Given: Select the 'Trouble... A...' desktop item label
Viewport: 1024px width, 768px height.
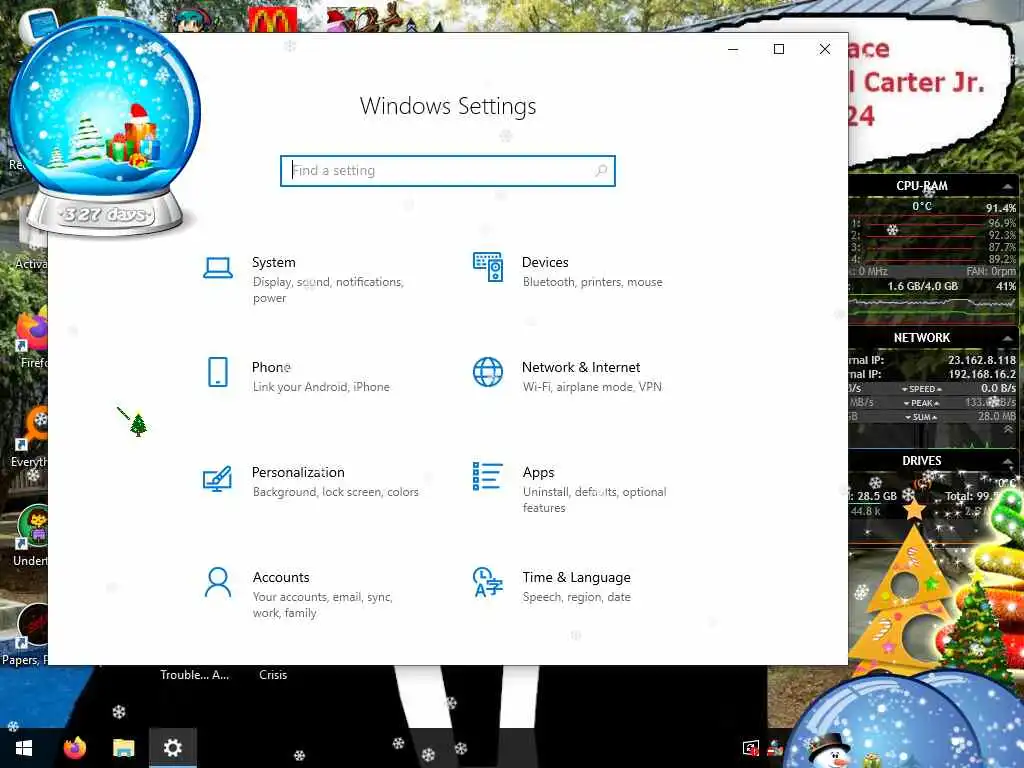Looking at the screenshot, I should pyautogui.click(x=195, y=675).
